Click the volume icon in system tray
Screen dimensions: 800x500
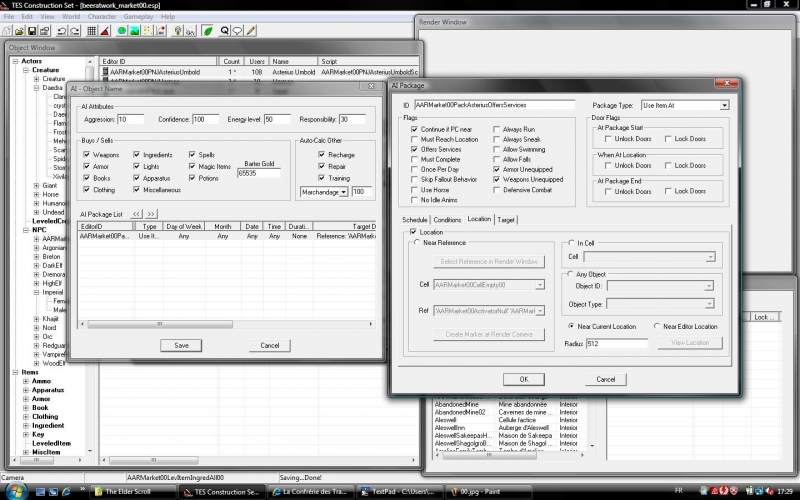pos(768,491)
